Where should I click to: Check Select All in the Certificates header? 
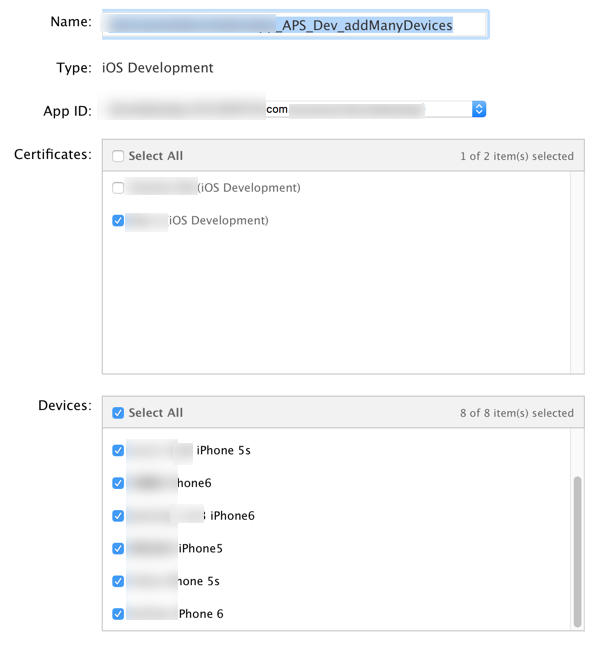pyautogui.click(x=119, y=156)
